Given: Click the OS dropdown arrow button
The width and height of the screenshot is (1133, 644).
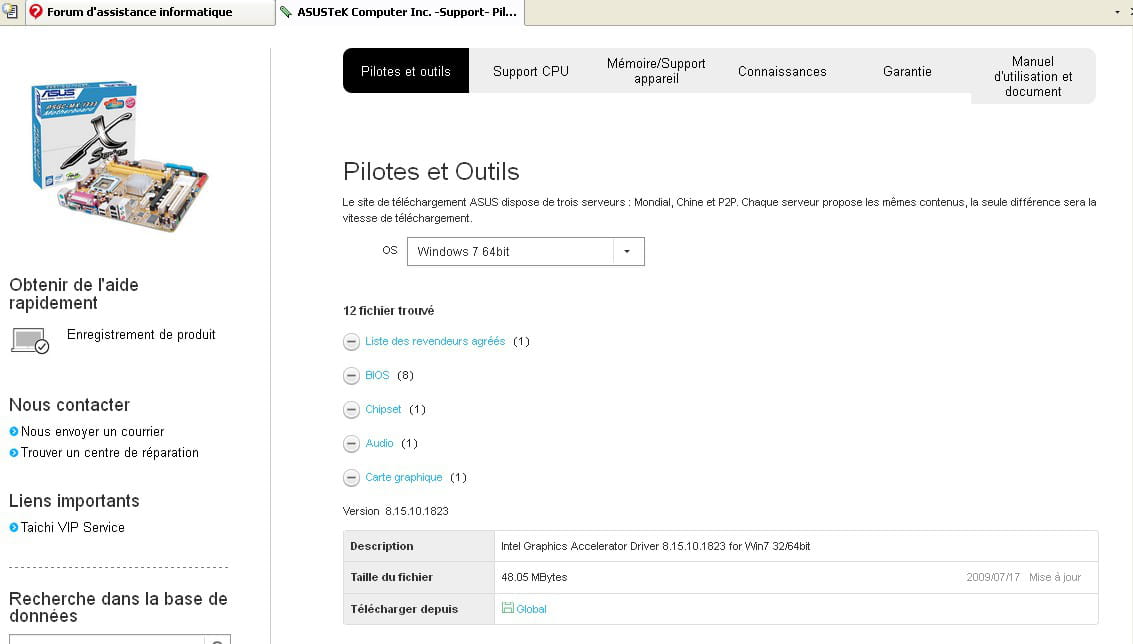Looking at the screenshot, I should [627, 252].
